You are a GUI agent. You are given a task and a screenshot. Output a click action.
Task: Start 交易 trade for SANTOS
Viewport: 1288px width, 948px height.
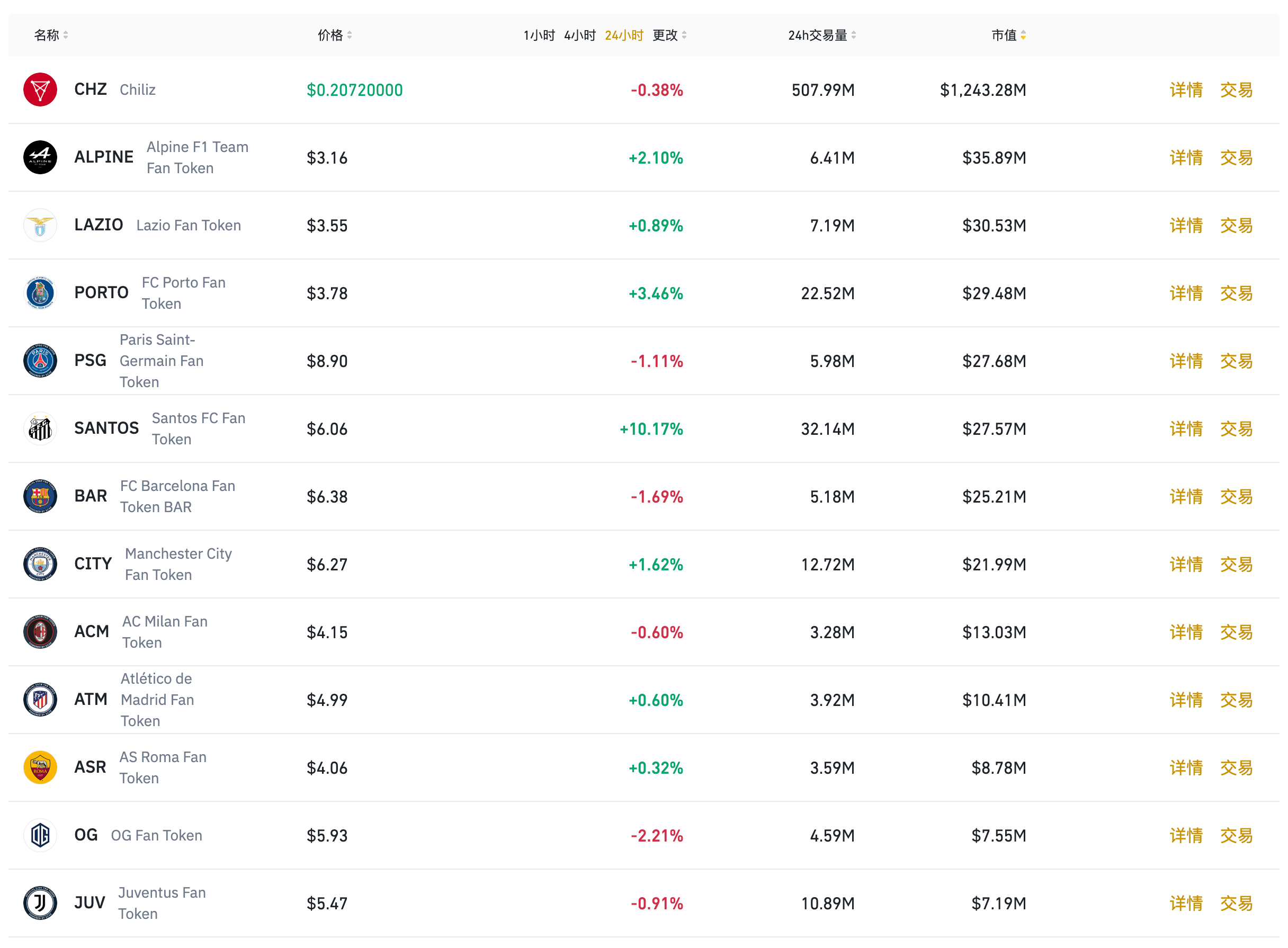(x=1236, y=428)
